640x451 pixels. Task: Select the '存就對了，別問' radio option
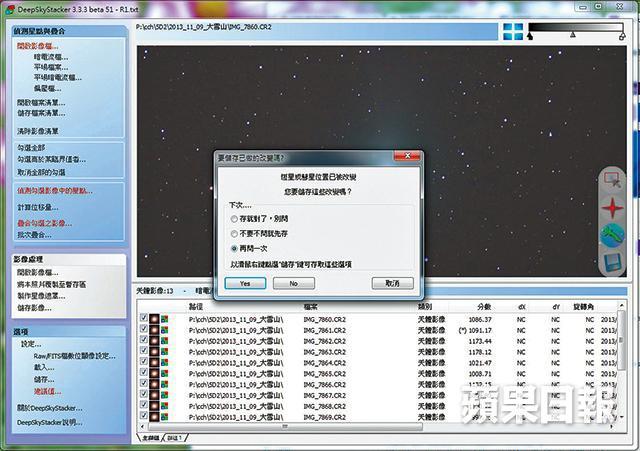(x=234, y=215)
